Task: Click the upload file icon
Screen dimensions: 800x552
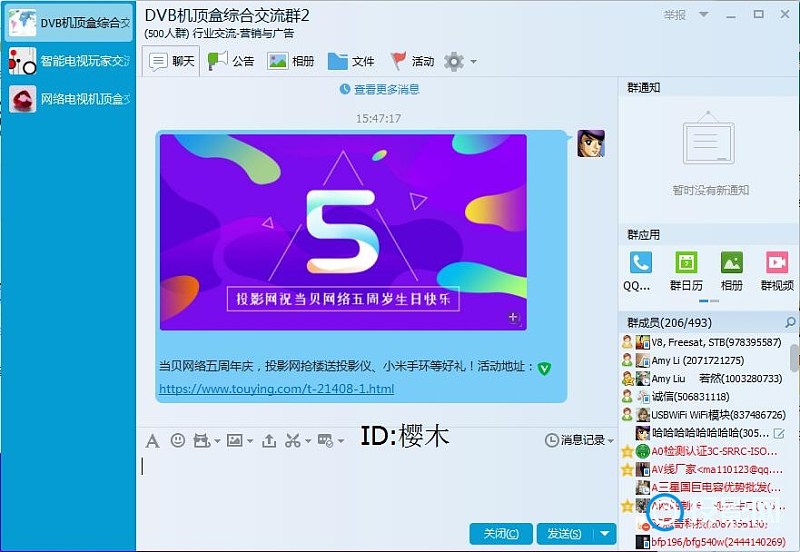Action: 269,440
